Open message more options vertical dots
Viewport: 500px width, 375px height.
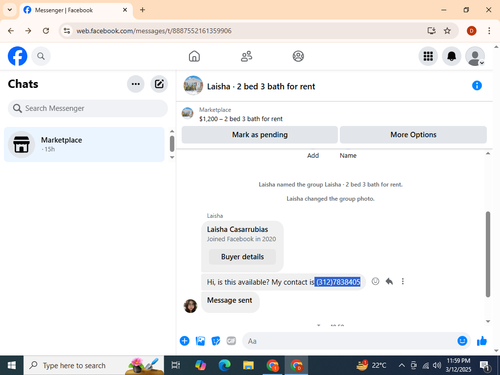(403, 281)
